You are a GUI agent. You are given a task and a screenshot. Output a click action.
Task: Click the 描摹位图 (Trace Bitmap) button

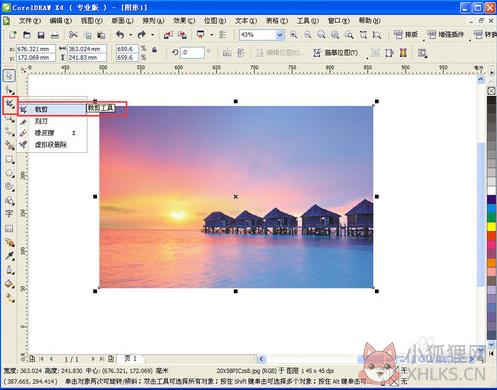pos(336,53)
